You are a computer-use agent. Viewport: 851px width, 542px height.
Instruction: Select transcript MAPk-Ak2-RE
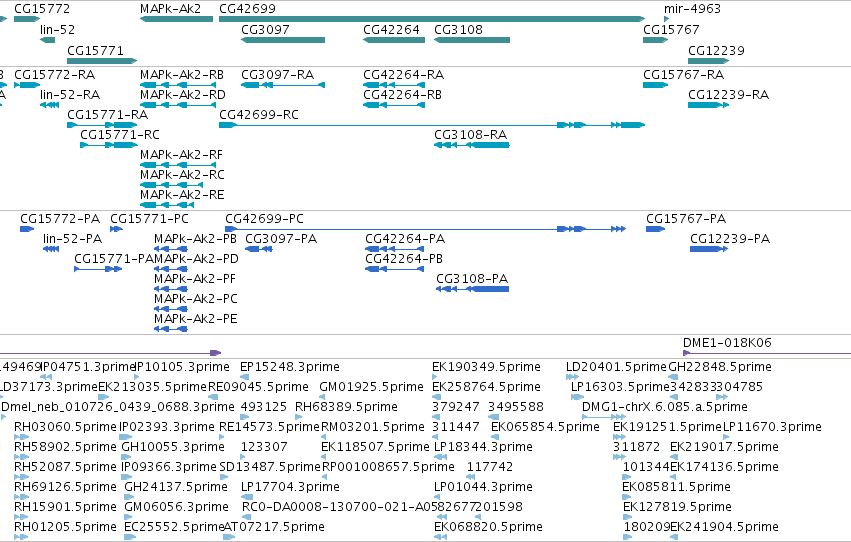[x=167, y=205]
